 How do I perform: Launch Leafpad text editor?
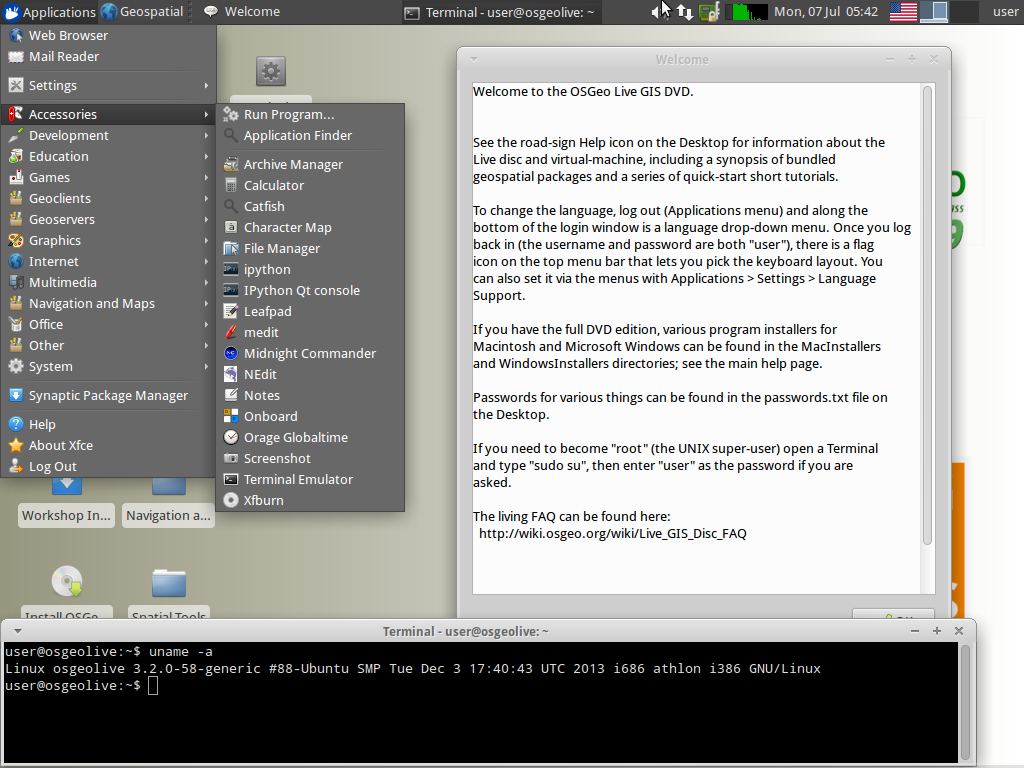310,312
